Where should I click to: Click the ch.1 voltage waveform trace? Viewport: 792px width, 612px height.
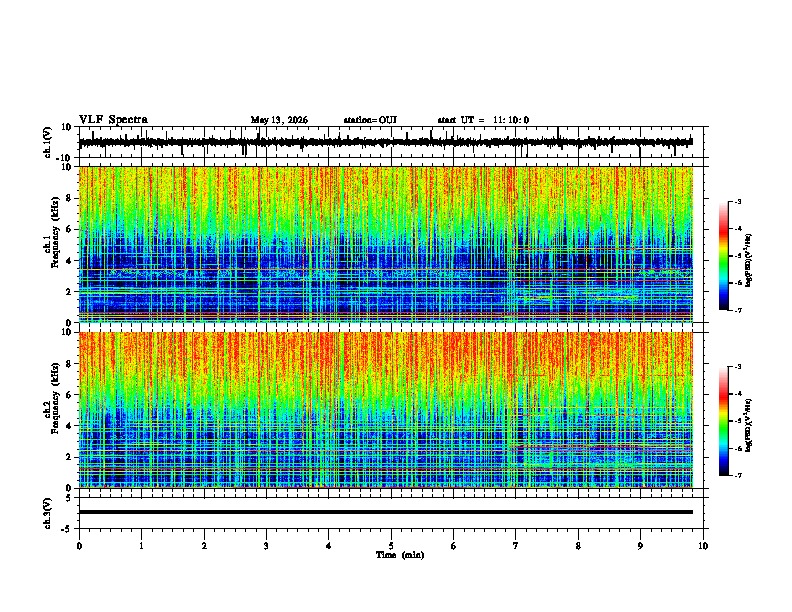pyautogui.click(x=386, y=142)
